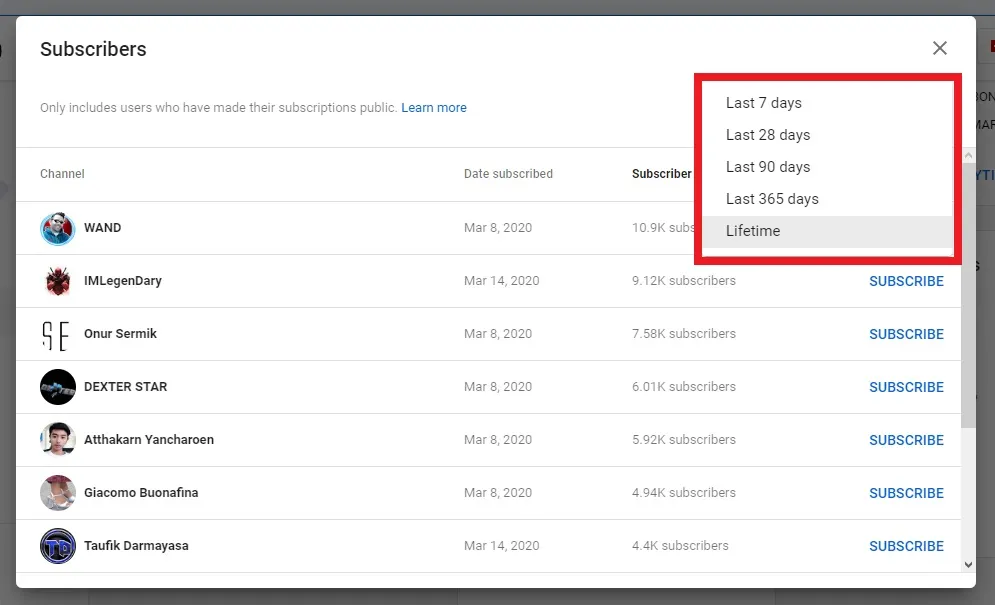The height and width of the screenshot is (605, 995).
Task: Select Last 365 days option
Action: click(772, 199)
